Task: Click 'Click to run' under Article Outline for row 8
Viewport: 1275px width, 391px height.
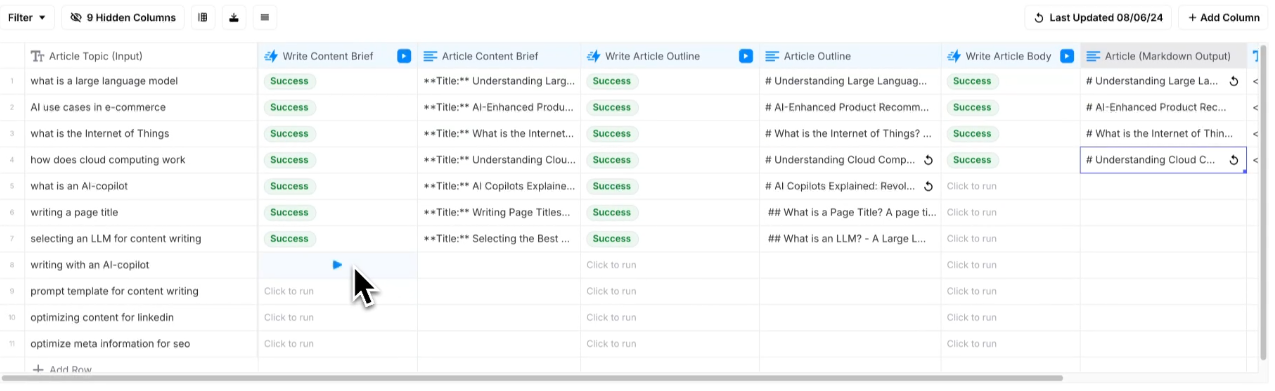Action: pos(611,265)
